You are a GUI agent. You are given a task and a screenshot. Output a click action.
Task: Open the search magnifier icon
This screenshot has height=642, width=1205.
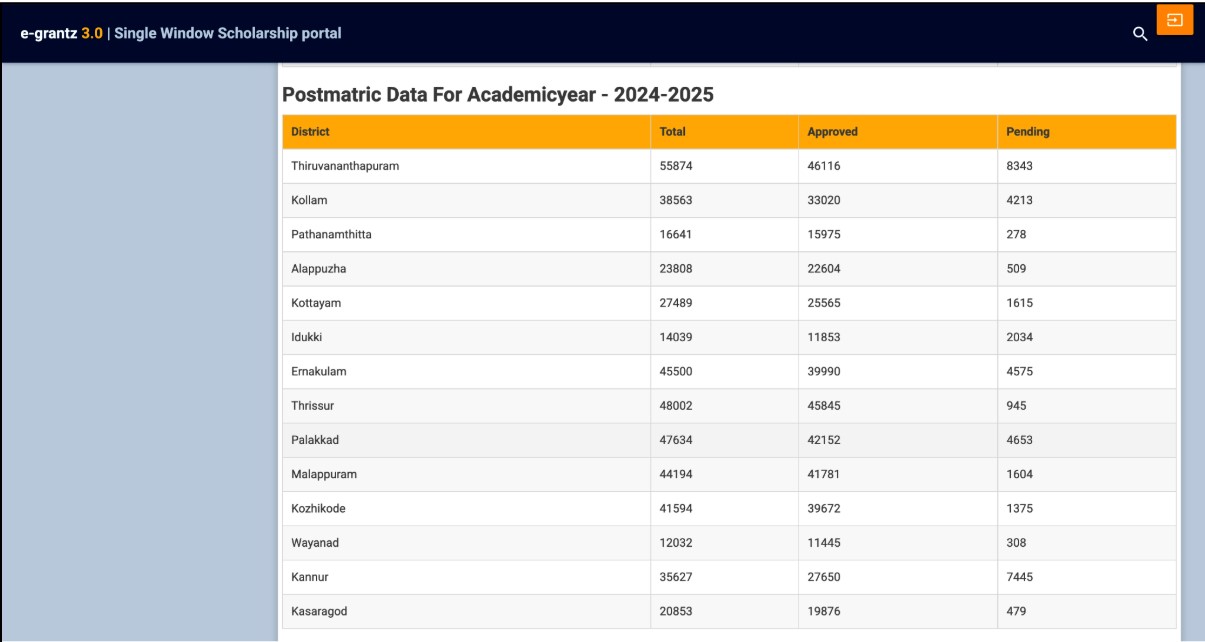pos(1139,34)
